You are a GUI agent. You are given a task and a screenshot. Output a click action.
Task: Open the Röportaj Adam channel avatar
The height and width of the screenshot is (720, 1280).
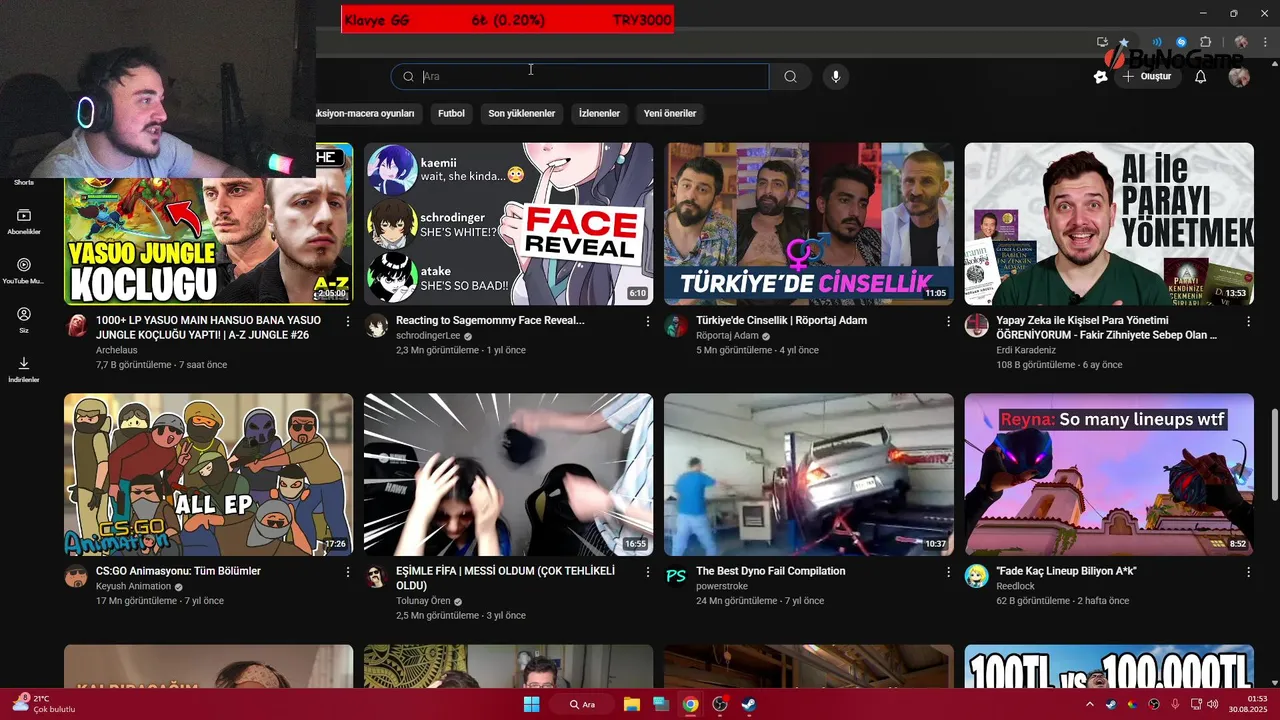click(676, 326)
